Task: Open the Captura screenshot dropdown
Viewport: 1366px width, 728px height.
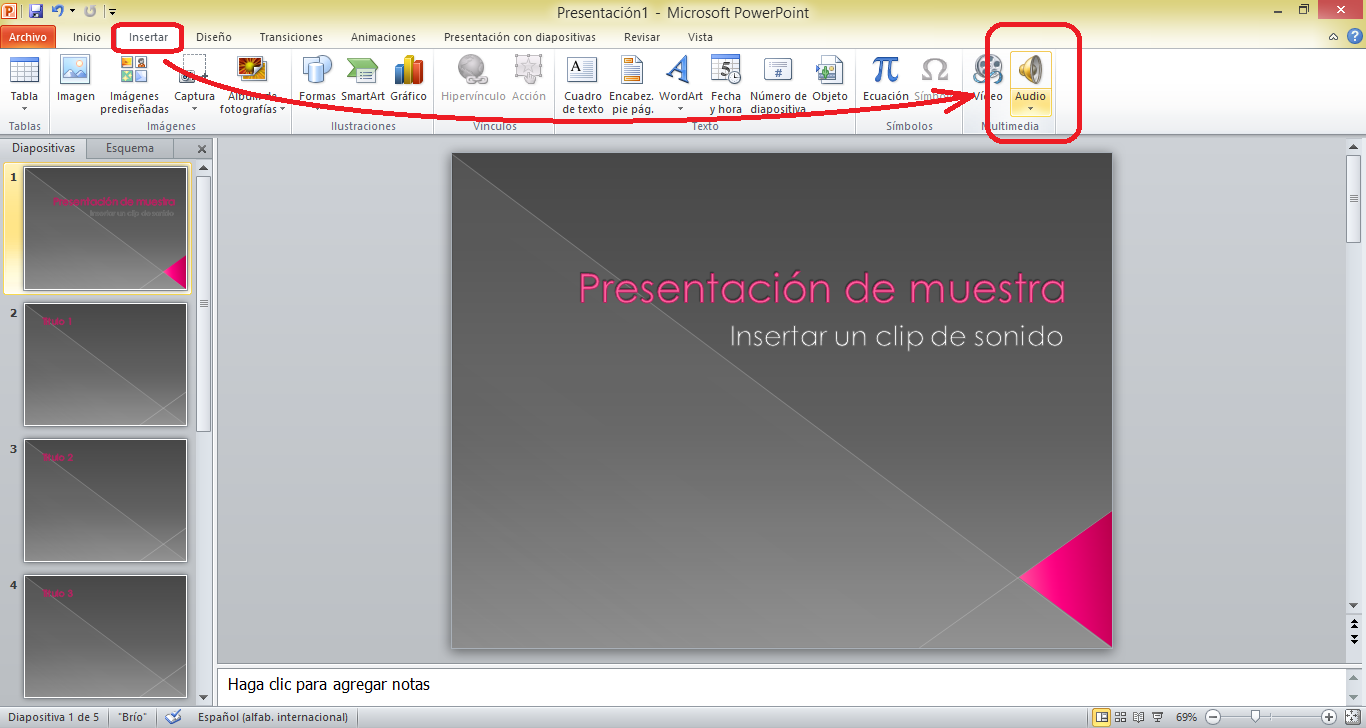Action: click(194, 108)
